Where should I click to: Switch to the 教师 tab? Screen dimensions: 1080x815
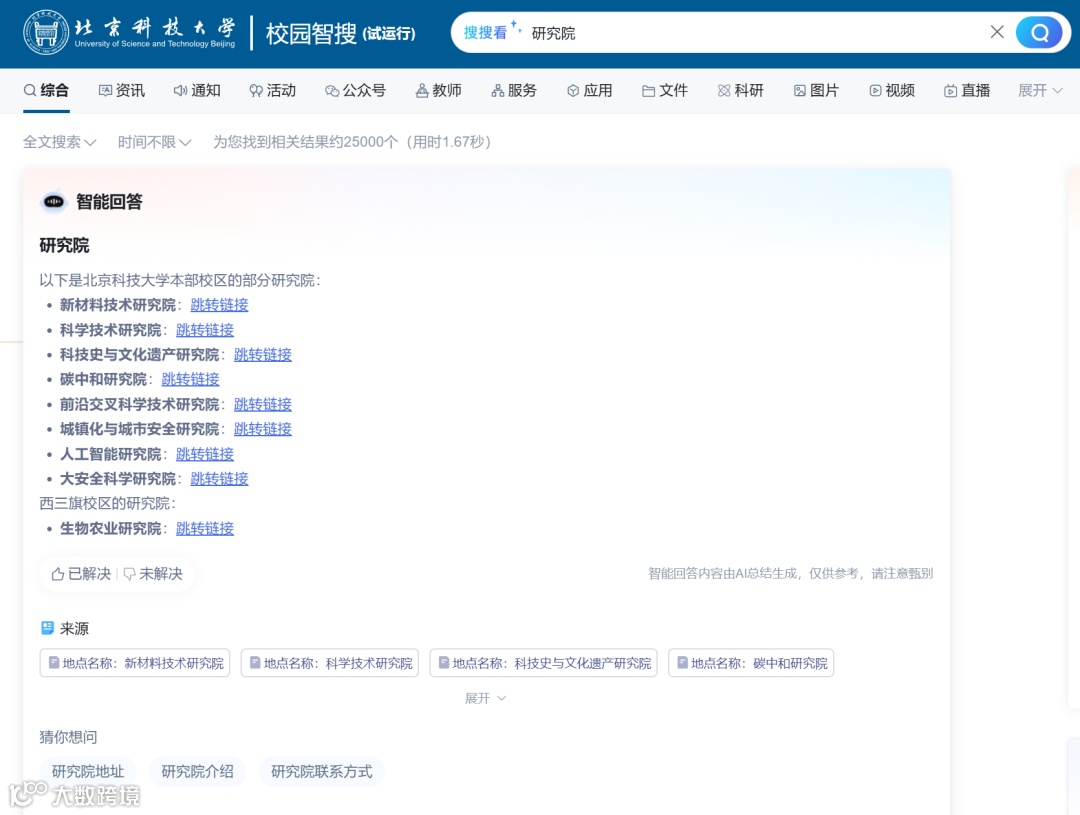coord(439,90)
